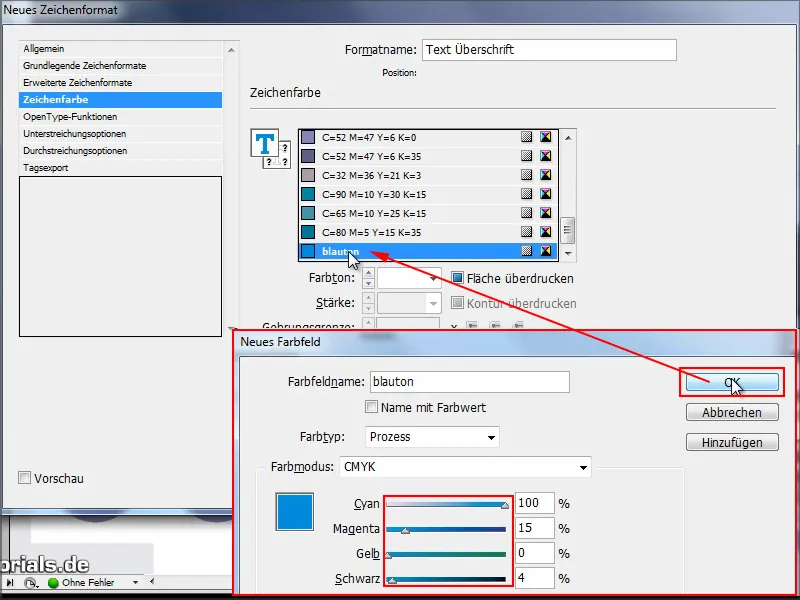Decrease Farbton value with stepper down arrow

tap(368, 284)
